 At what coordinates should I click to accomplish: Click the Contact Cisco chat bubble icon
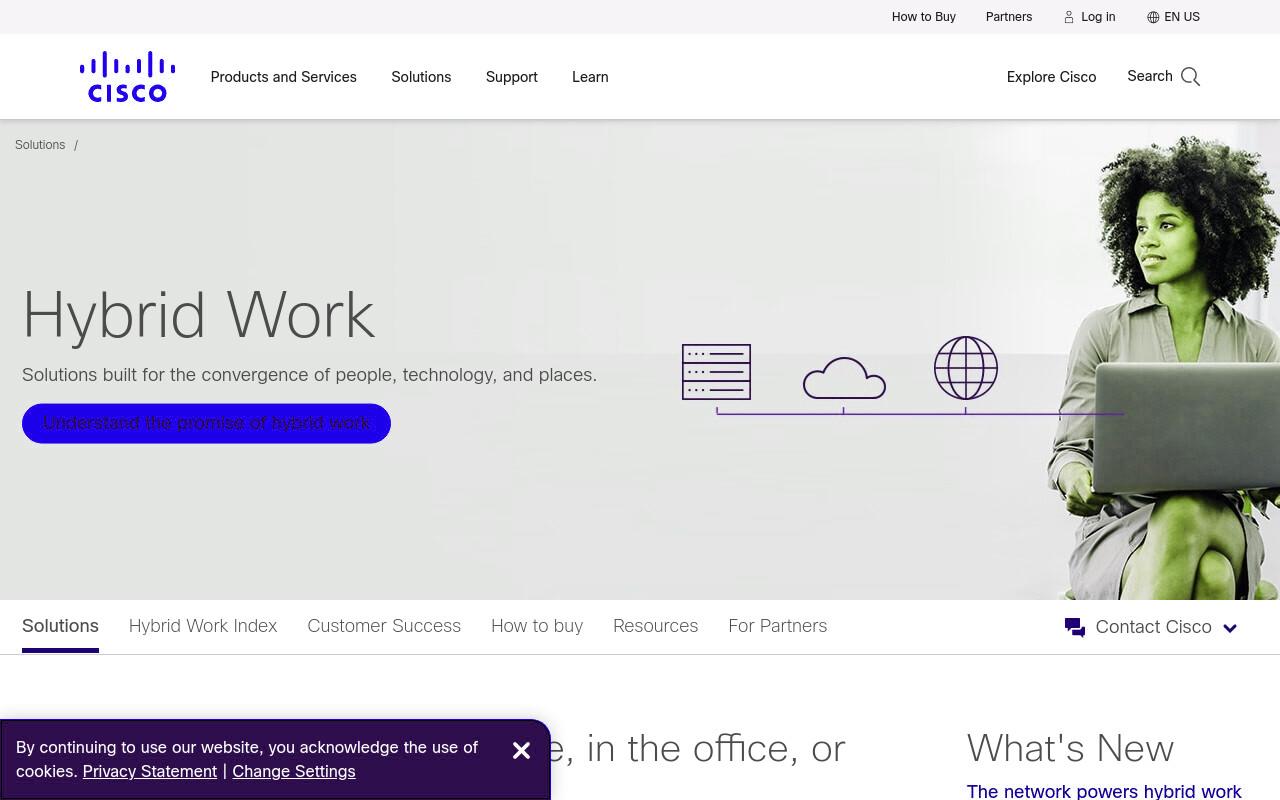pyautogui.click(x=1075, y=627)
